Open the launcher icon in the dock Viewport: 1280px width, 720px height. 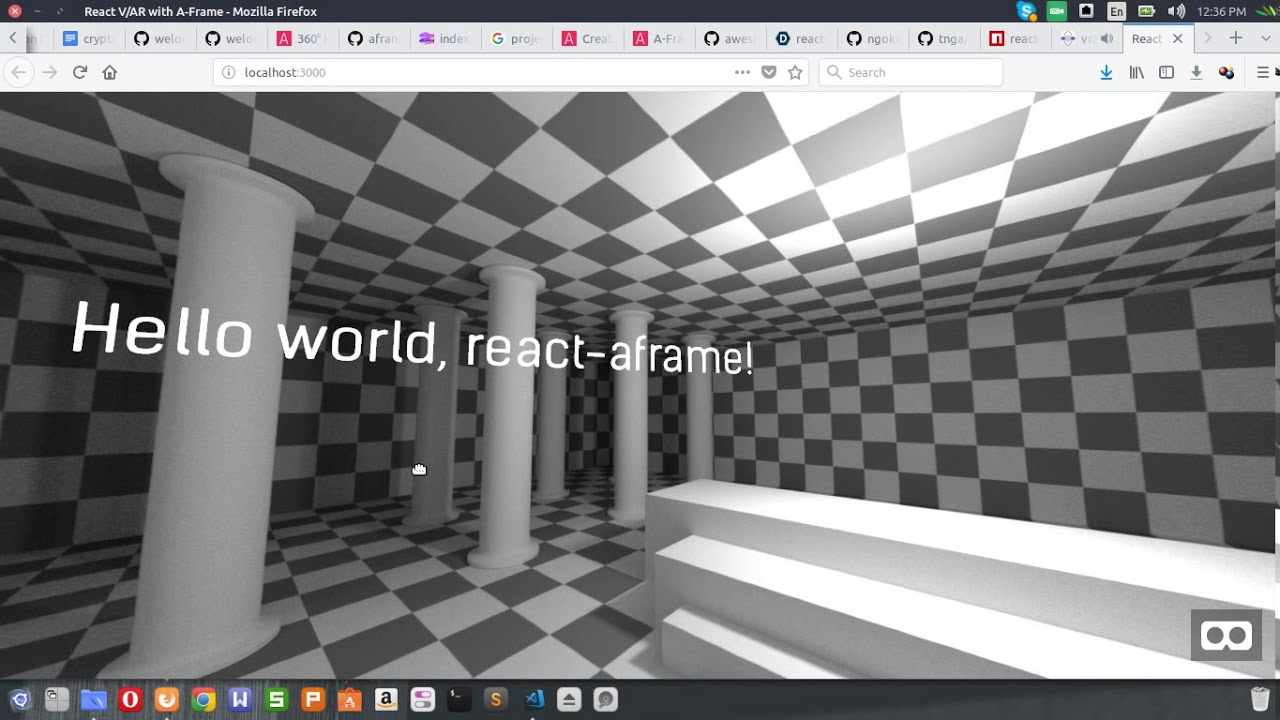click(x=20, y=700)
